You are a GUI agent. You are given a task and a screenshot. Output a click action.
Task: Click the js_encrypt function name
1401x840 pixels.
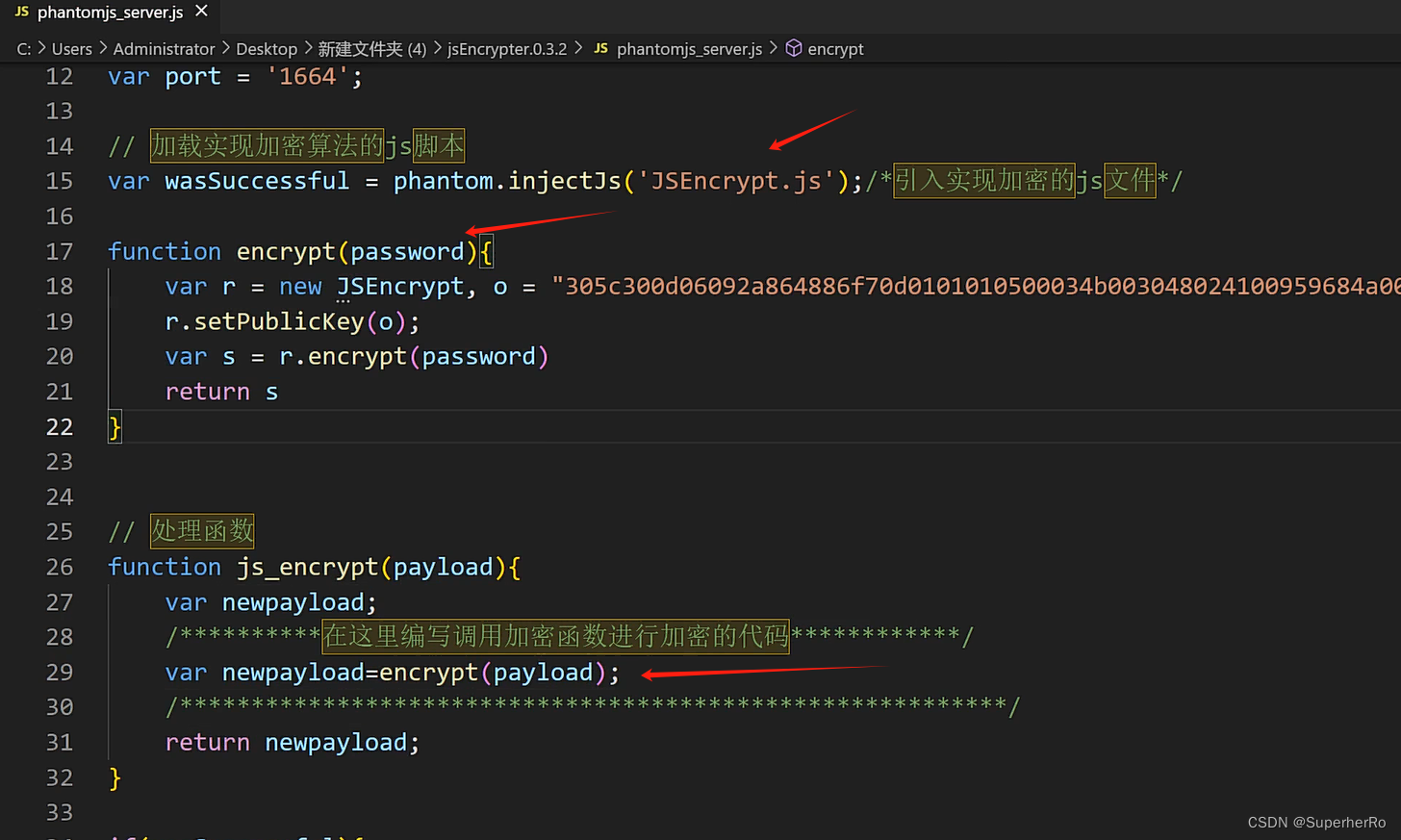[x=307, y=567]
